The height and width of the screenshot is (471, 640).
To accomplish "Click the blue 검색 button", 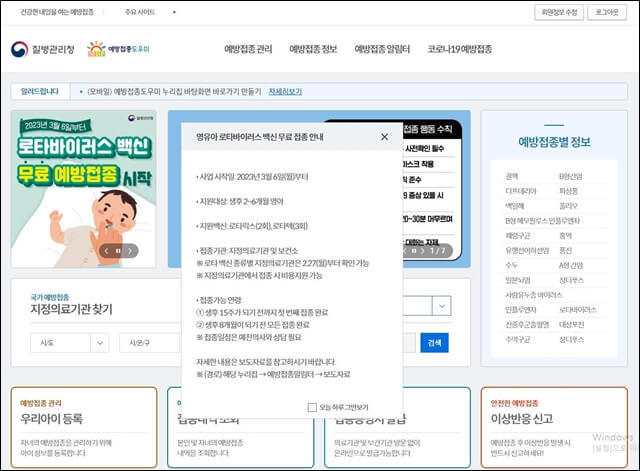I will coord(434,343).
